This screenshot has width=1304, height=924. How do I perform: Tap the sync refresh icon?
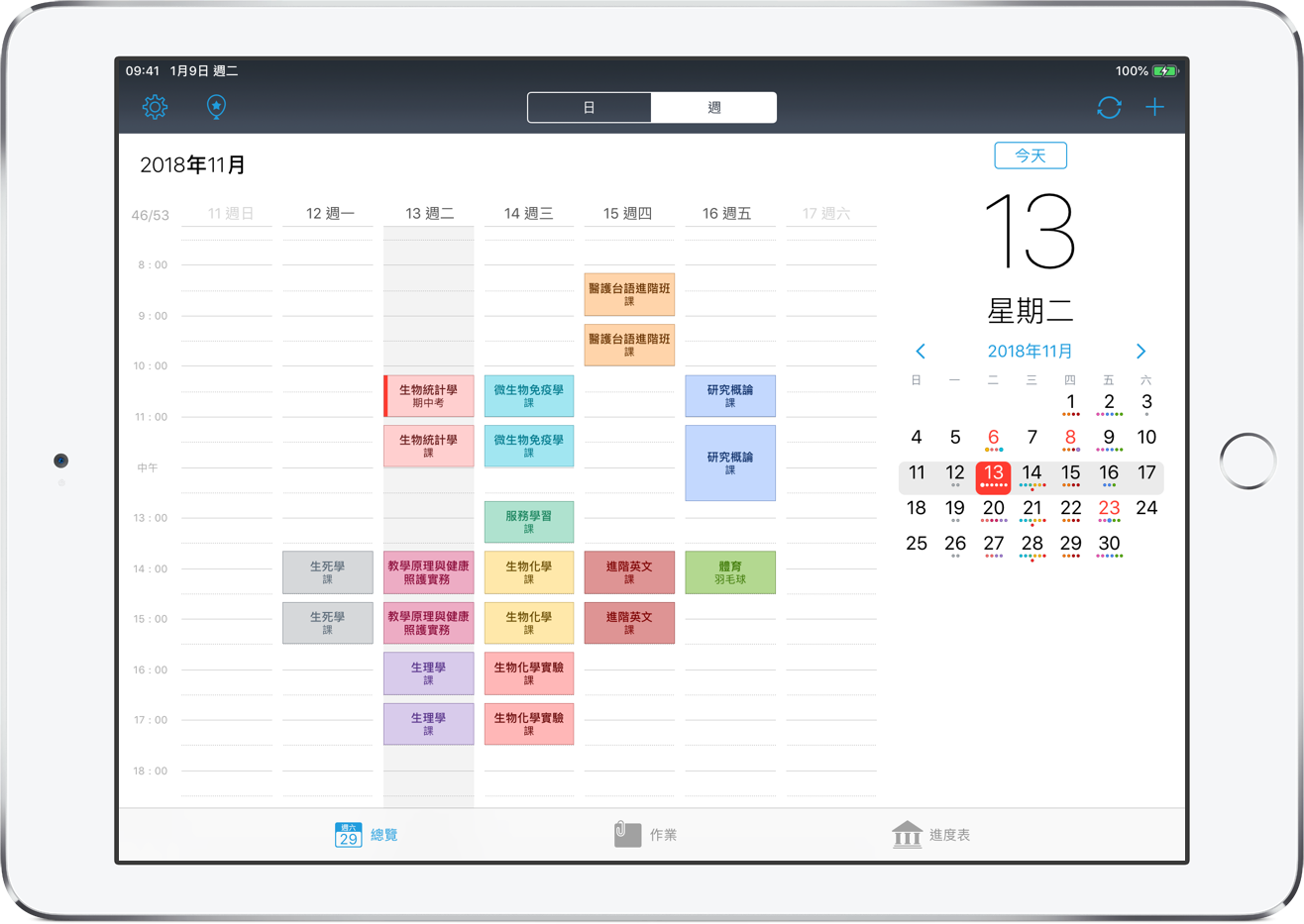(x=1109, y=107)
